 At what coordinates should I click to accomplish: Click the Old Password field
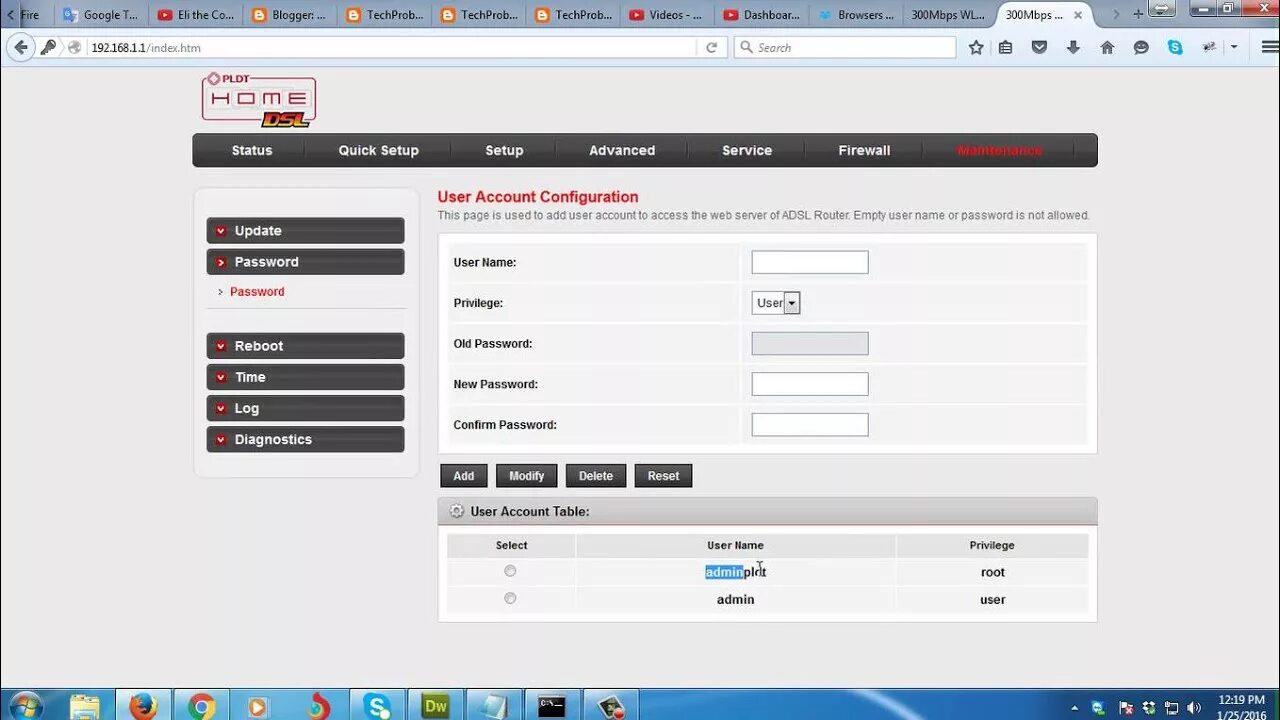810,344
